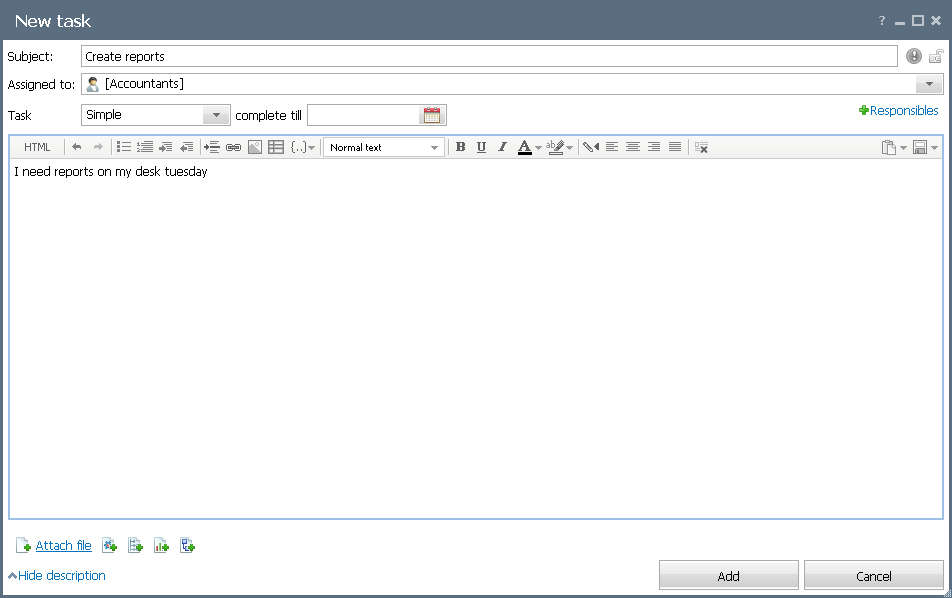Open the curly-braces insert menu
Viewport: 952px width, 598px height.
[303, 147]
